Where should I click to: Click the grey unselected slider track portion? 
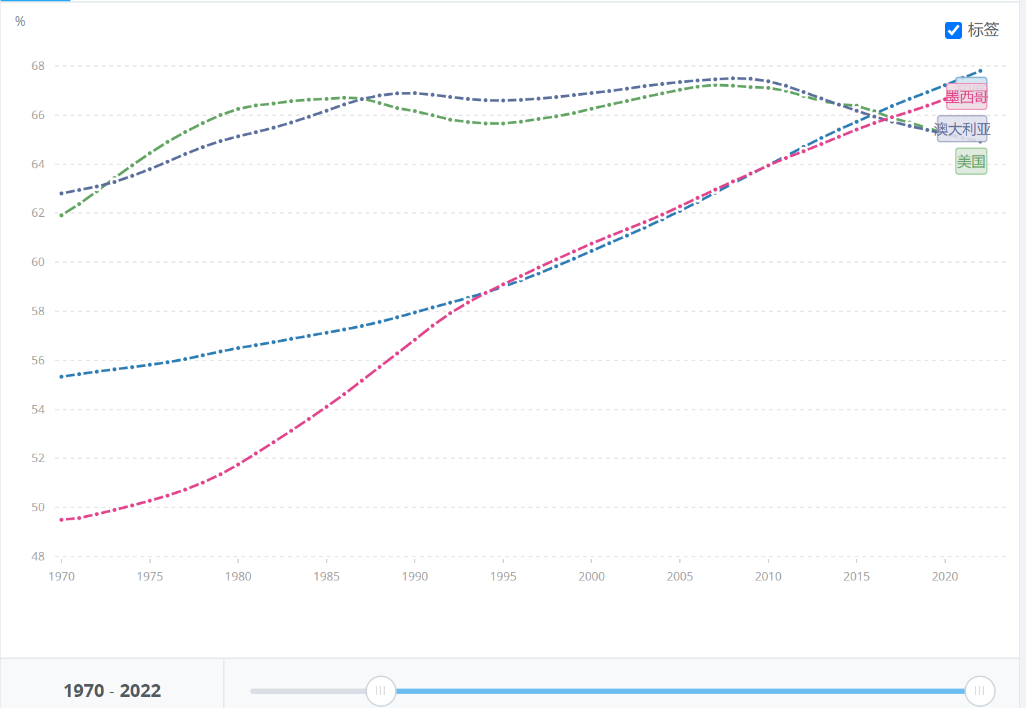(308, 691)
